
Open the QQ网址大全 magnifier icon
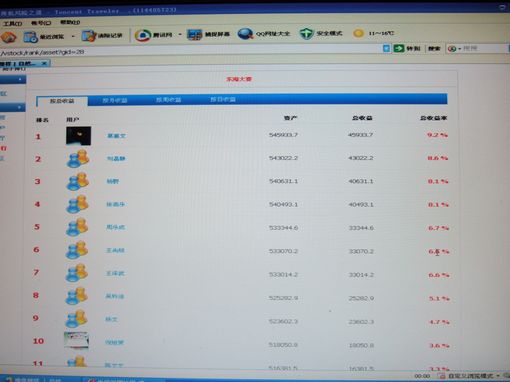[x=246, y=34]
